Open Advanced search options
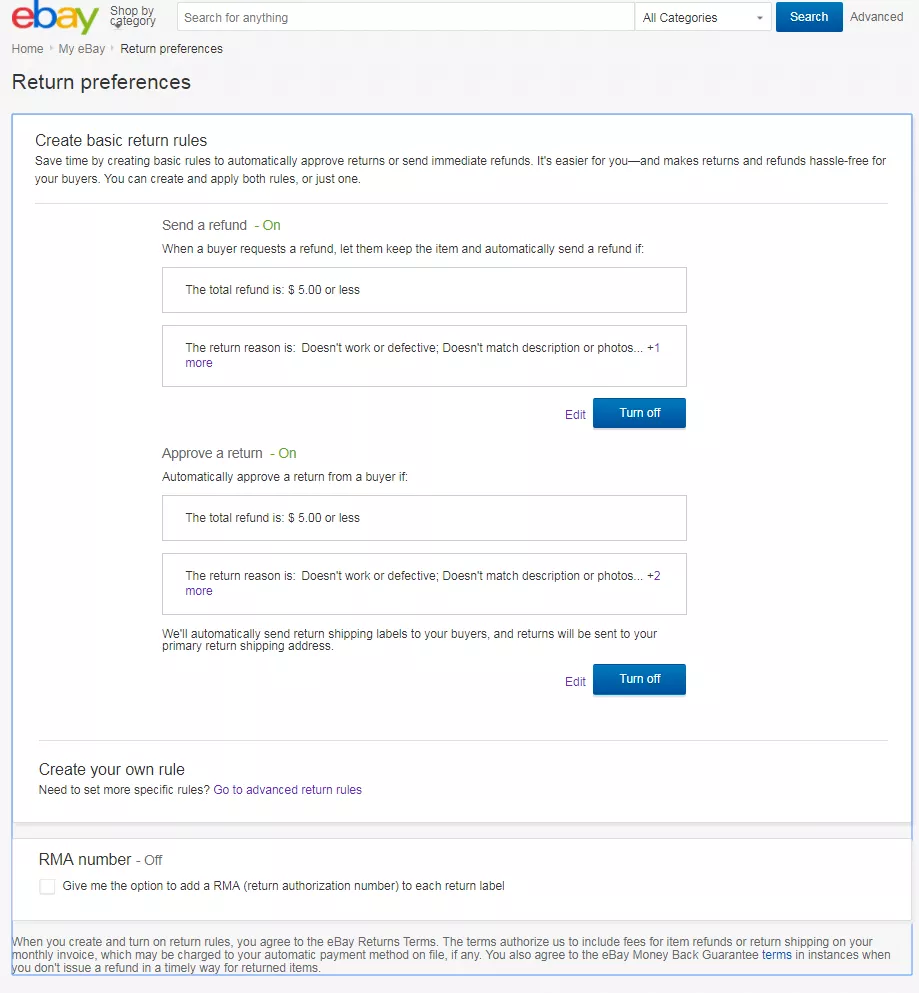The height and width of the screenshot is (993, 919). click(x=876, y=16)
